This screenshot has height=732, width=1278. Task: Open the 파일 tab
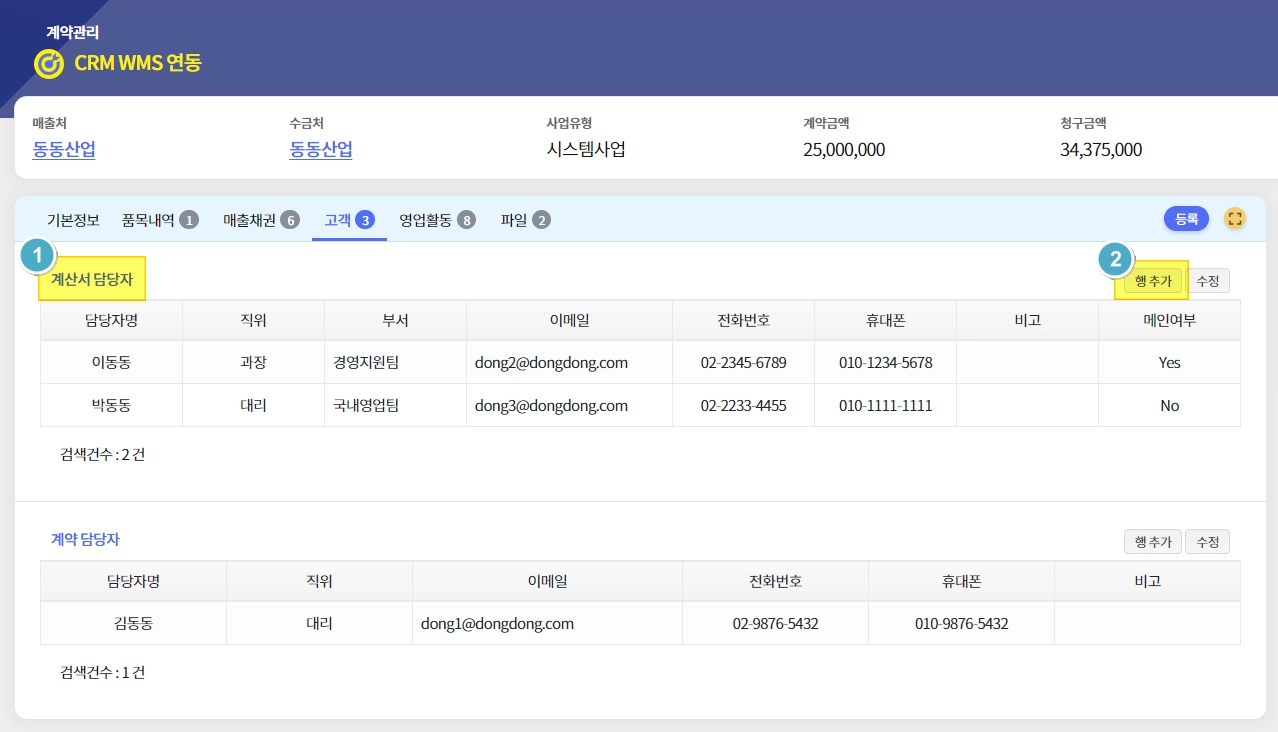click(525, 220)
